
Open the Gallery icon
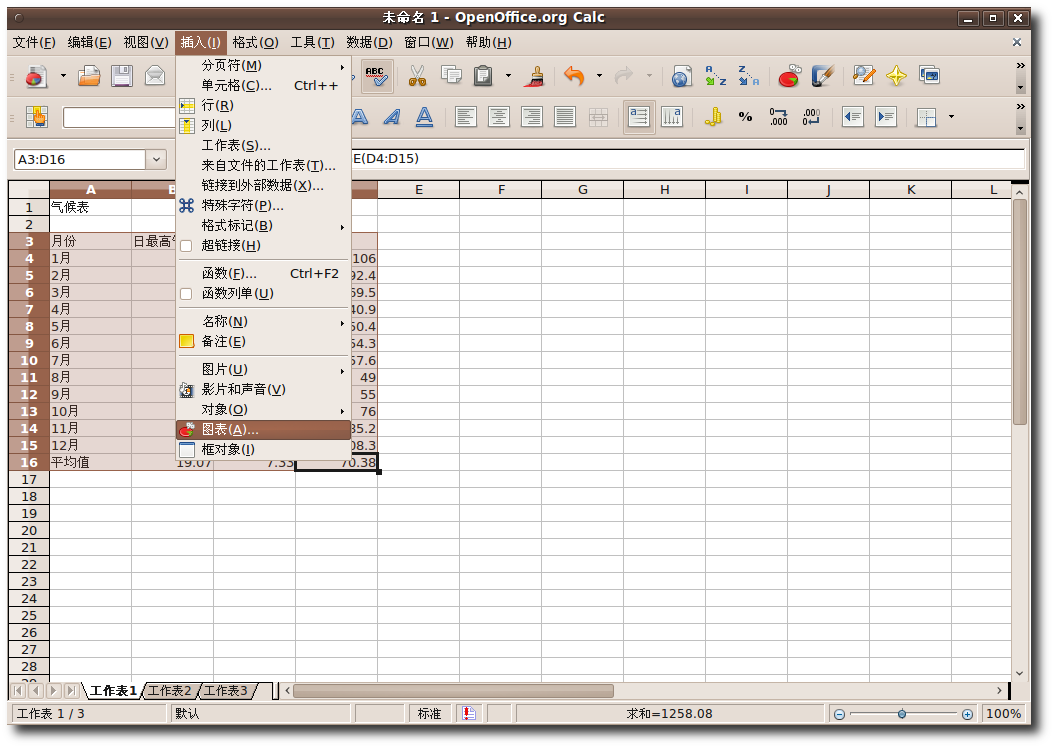click(x=930, y=76)
